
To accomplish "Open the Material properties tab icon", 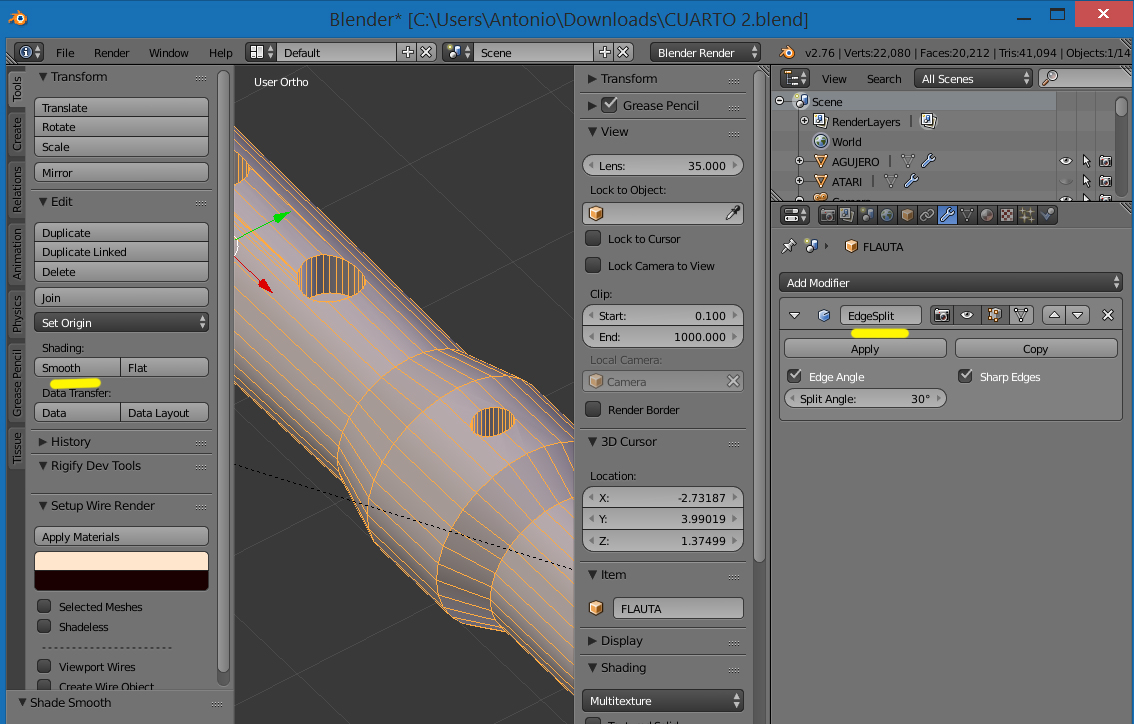I will click(x=987, y=215).
